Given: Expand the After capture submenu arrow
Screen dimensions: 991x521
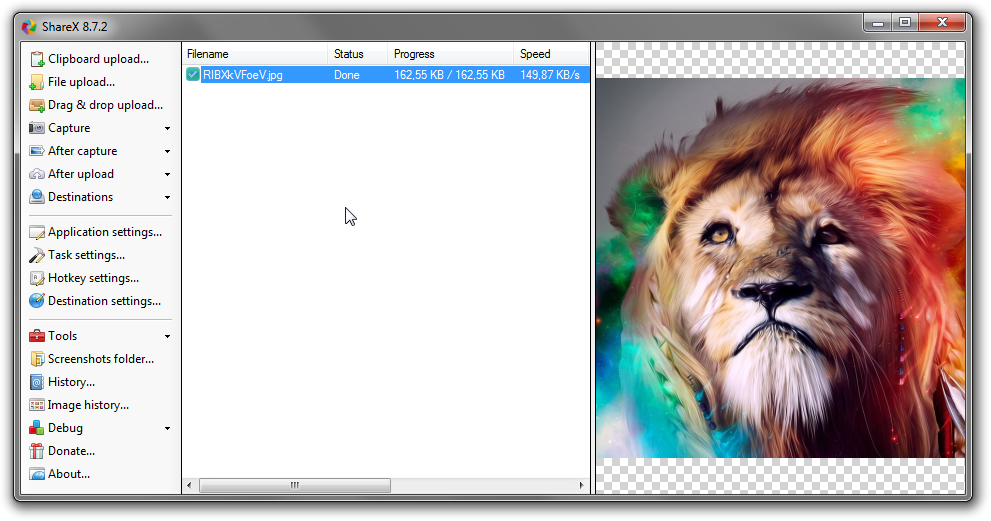Looking at the screenshot, I should tap(167, 151).
